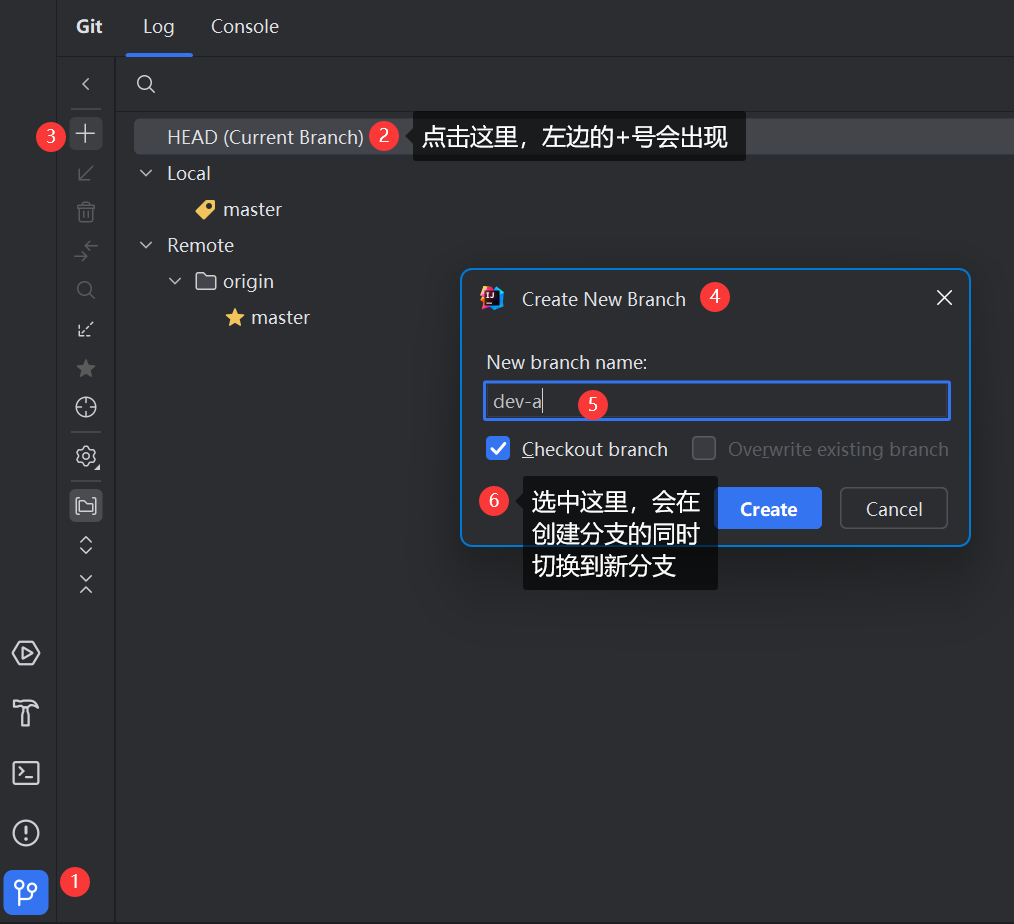
Task: Click the plus icon to create new branch
Action: pos(86,133)
